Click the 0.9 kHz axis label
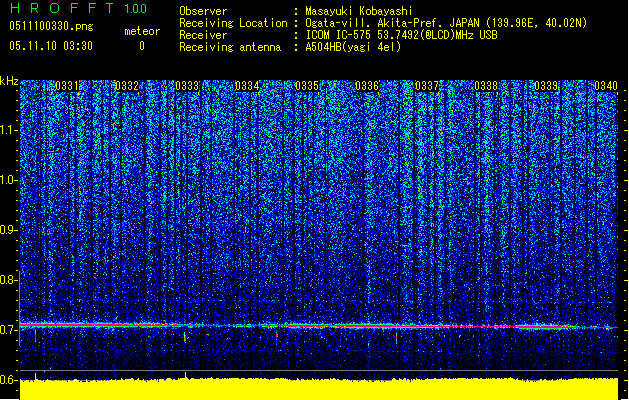Screen dimensions: 629x400 8,230
